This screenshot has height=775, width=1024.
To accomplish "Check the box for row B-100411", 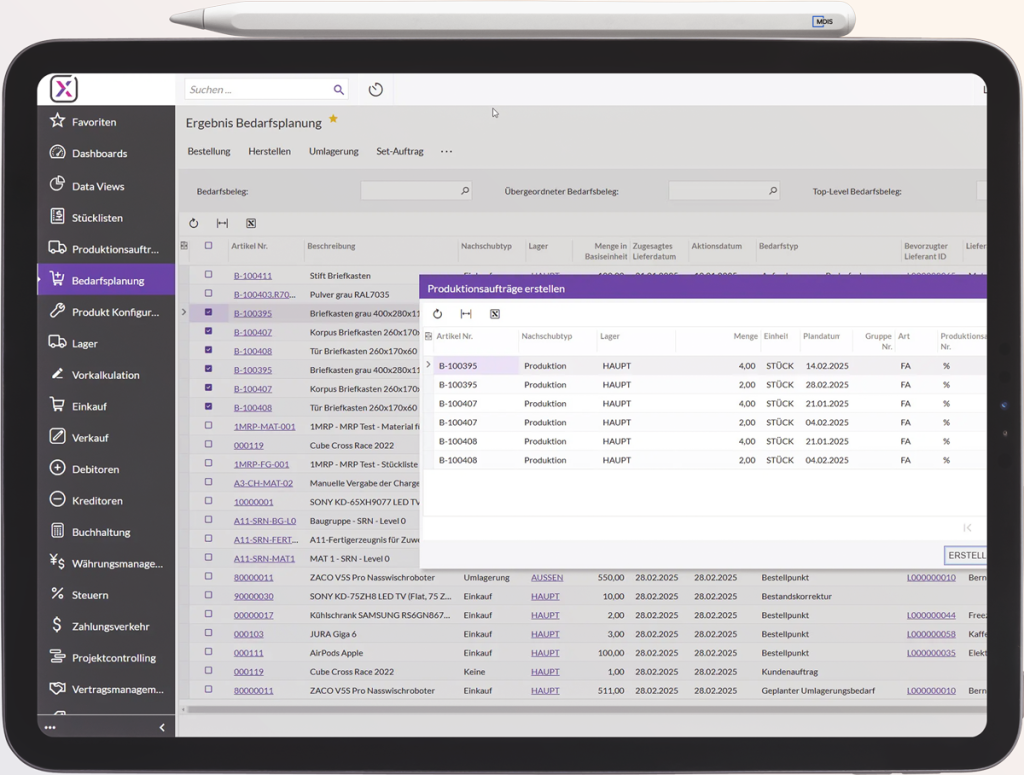I will [x=208, y=275].
